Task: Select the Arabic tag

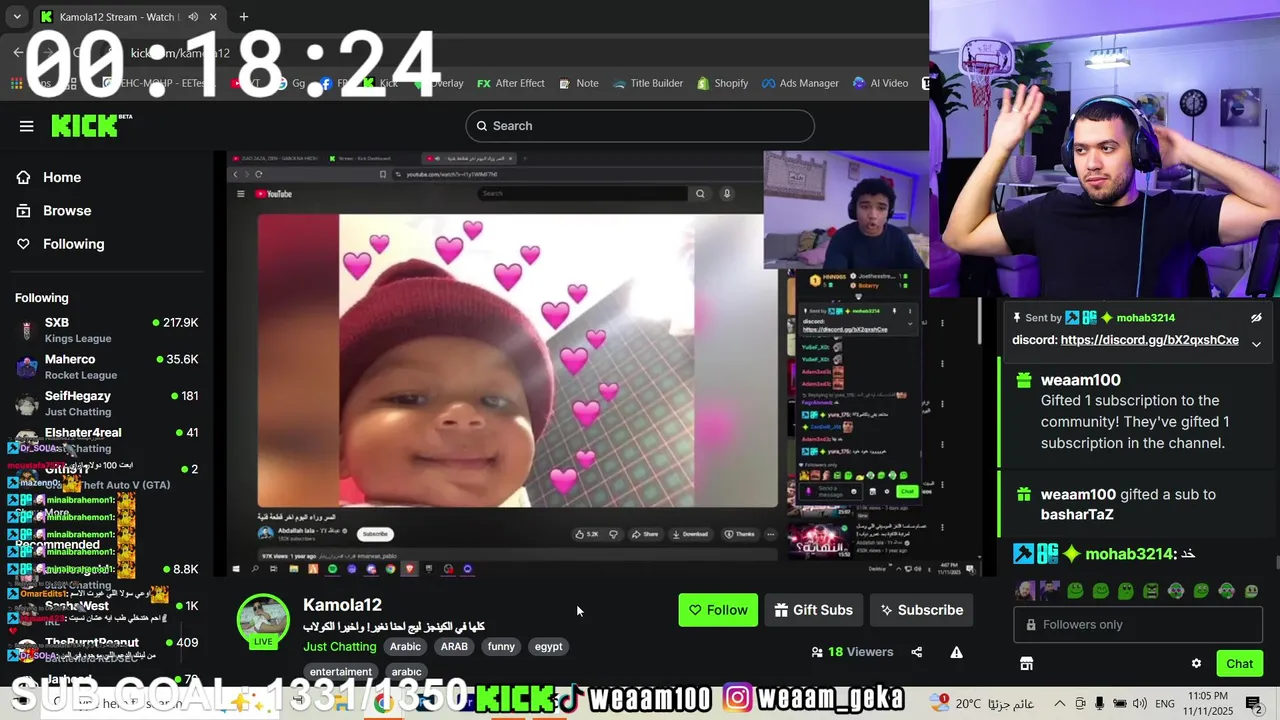Action: pyautogui.click(x=405, y=647)
